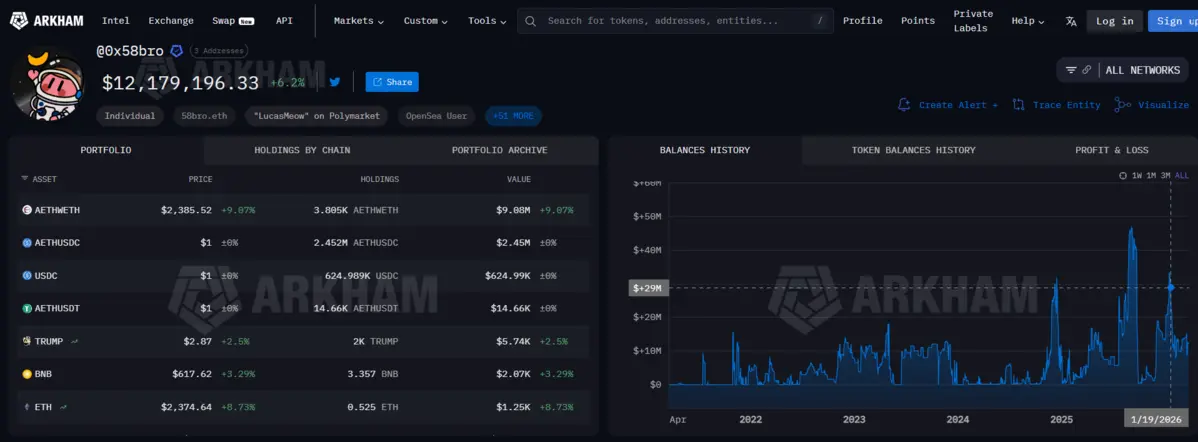Expand the Help dropdown menu
The image size is (1198, 442).
coord(1027,21)
